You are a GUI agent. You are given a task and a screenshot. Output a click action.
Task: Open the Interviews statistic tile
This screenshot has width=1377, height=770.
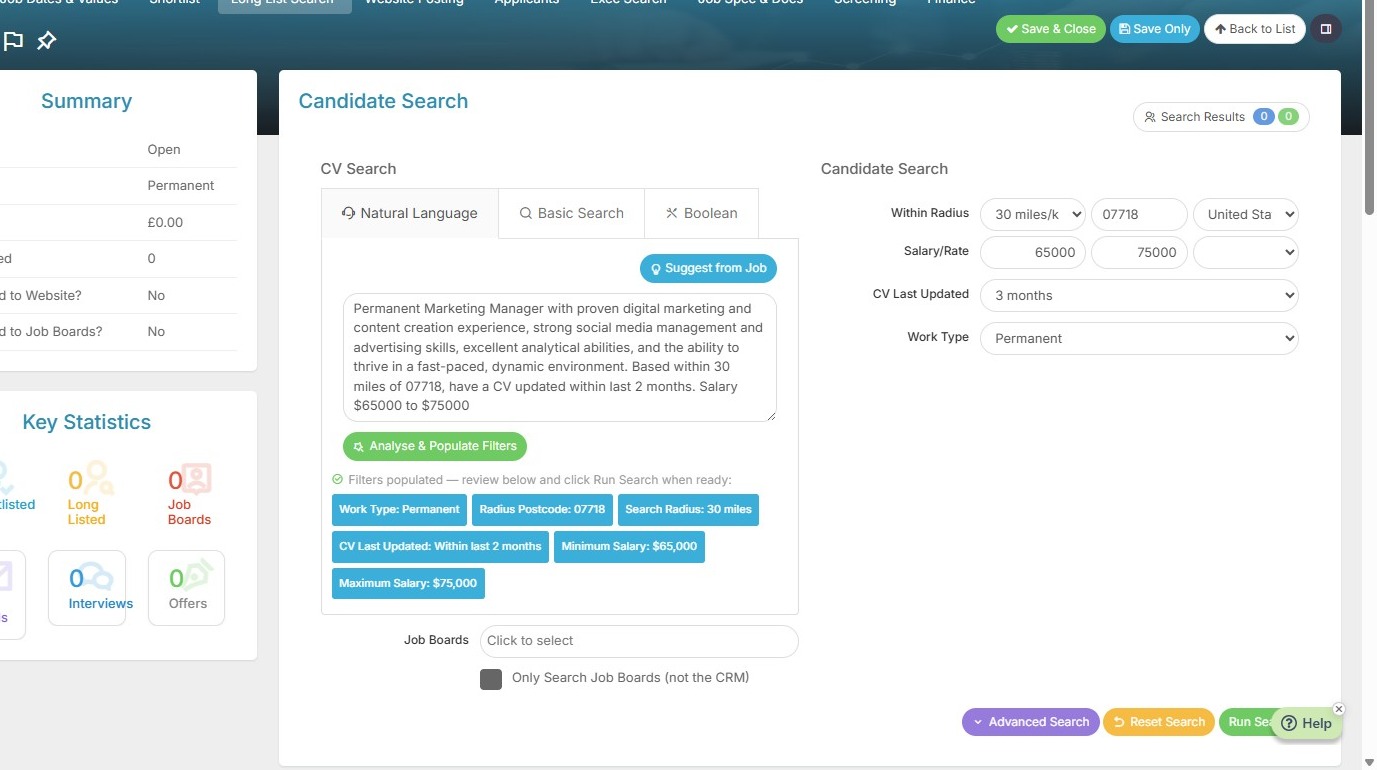87,588
